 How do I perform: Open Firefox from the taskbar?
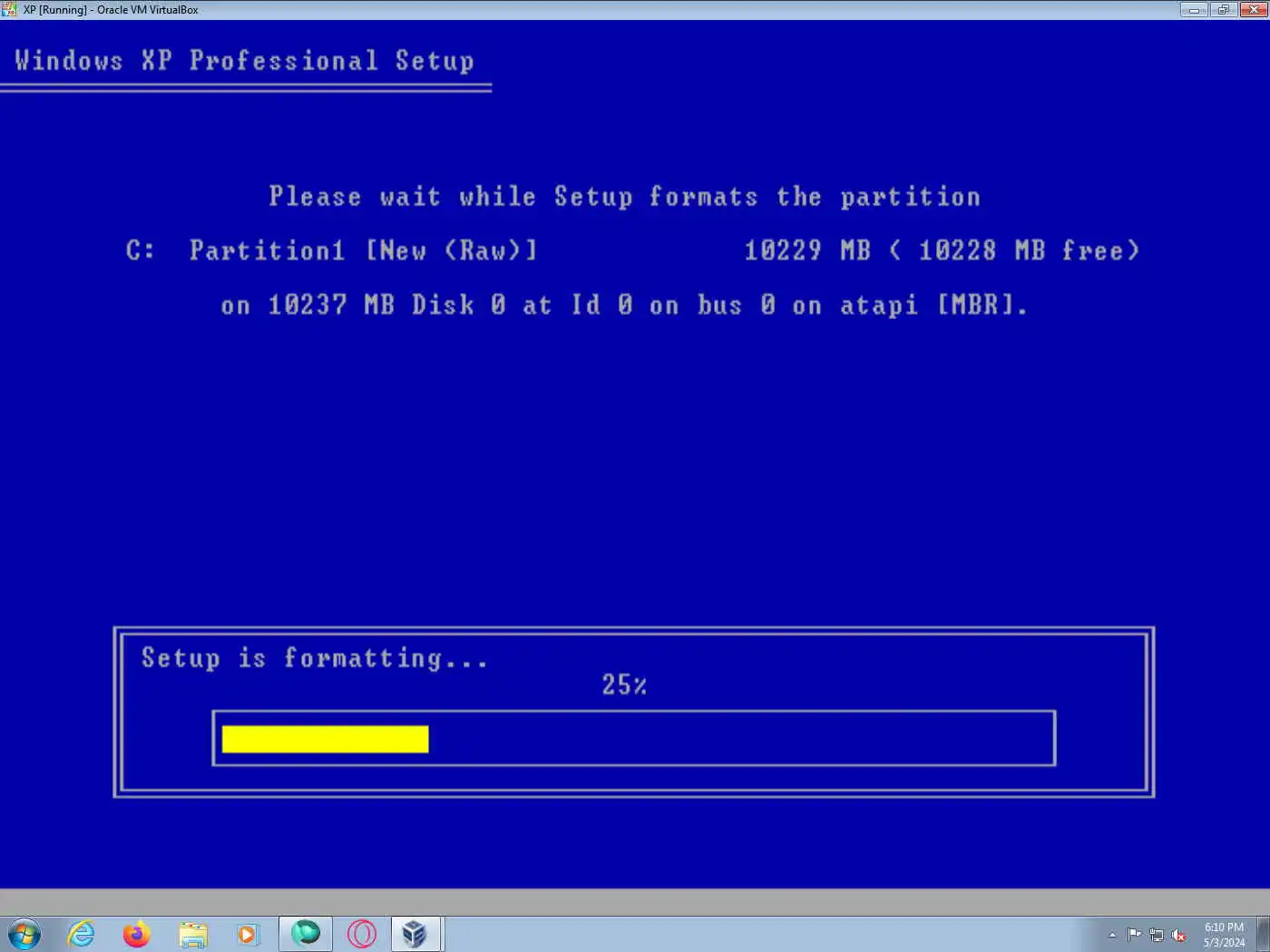[137, 934]
